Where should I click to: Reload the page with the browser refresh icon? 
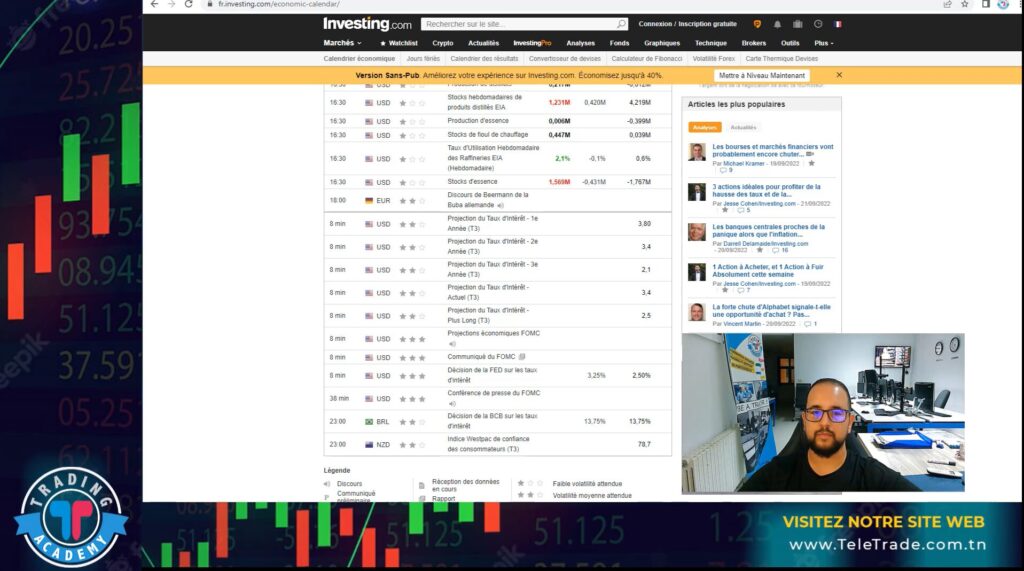[x=188, y=4]
